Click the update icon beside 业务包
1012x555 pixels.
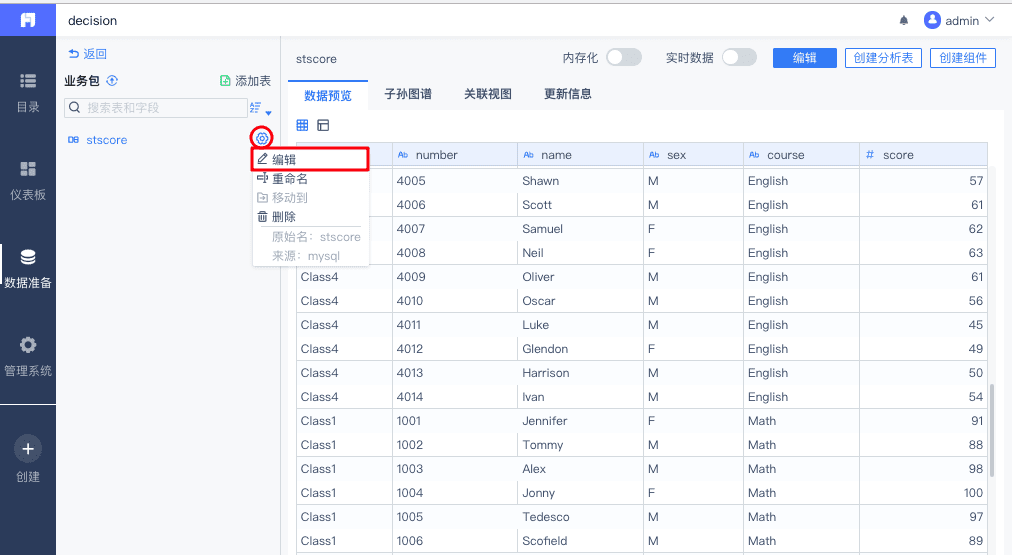[x=112, y=81]
